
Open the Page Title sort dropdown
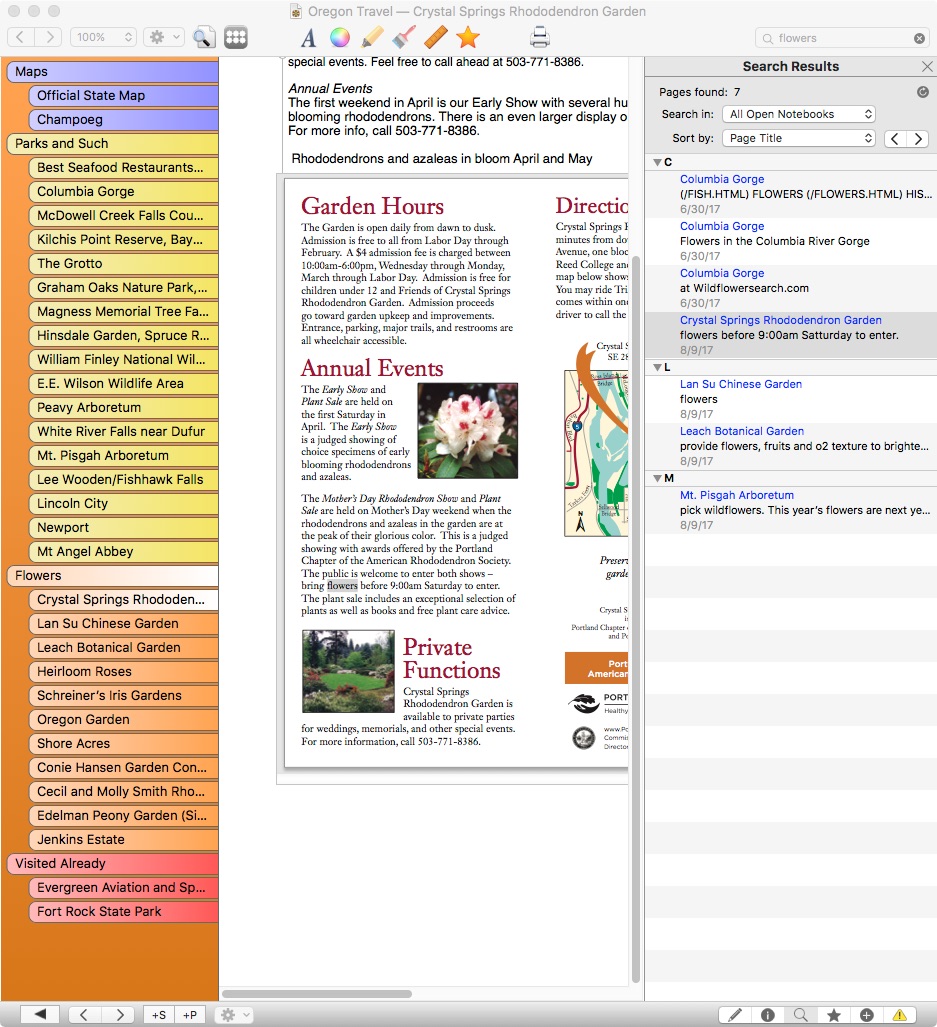[798, 138]
